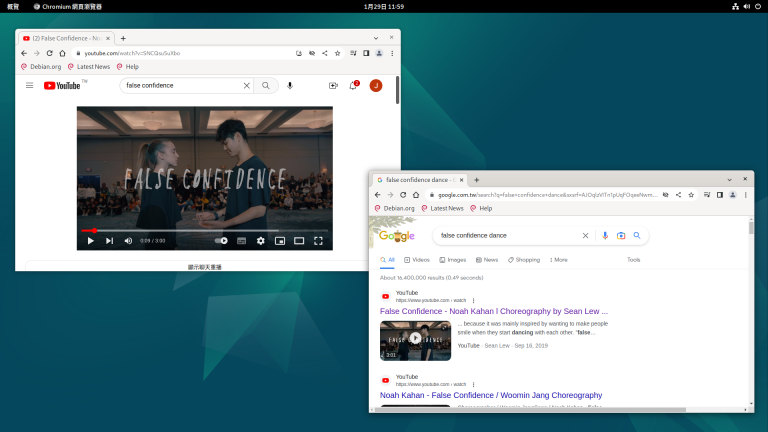The width and height of the screenshot is (768, 432).
Task: Switch to Videos results tab
Action: pos(417,260)
